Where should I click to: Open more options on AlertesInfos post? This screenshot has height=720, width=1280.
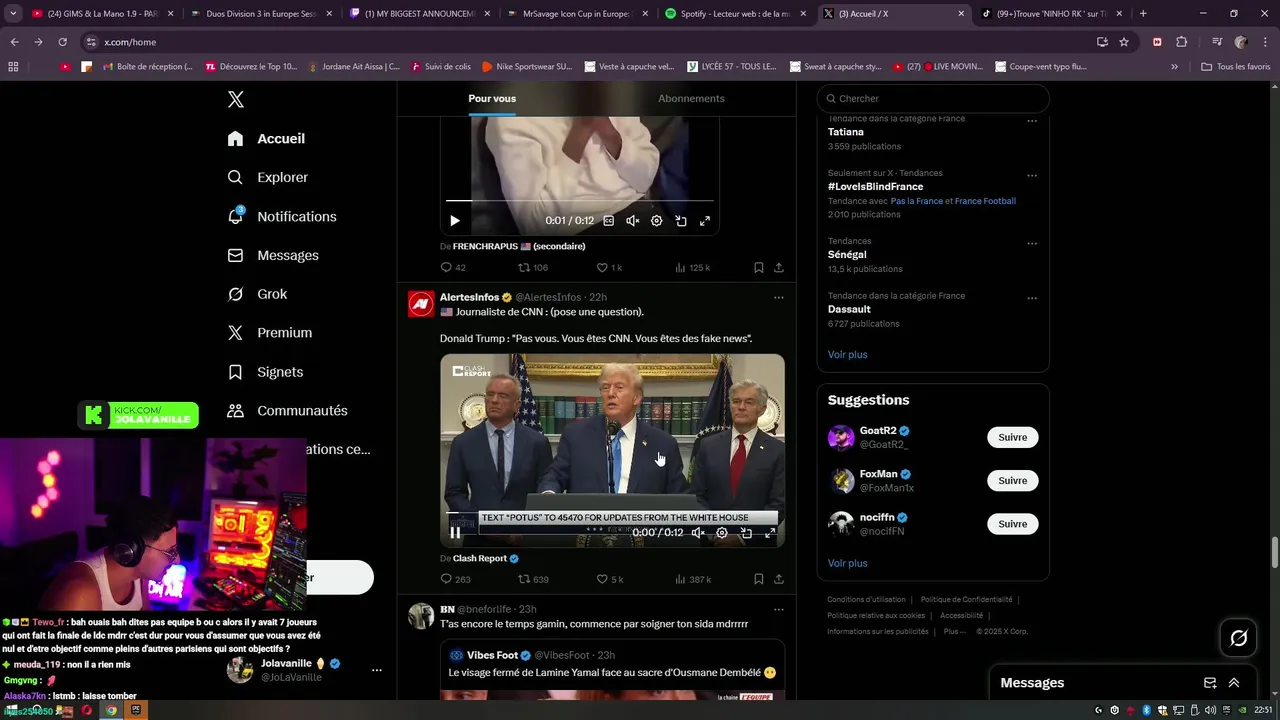(x=778, y=297)
